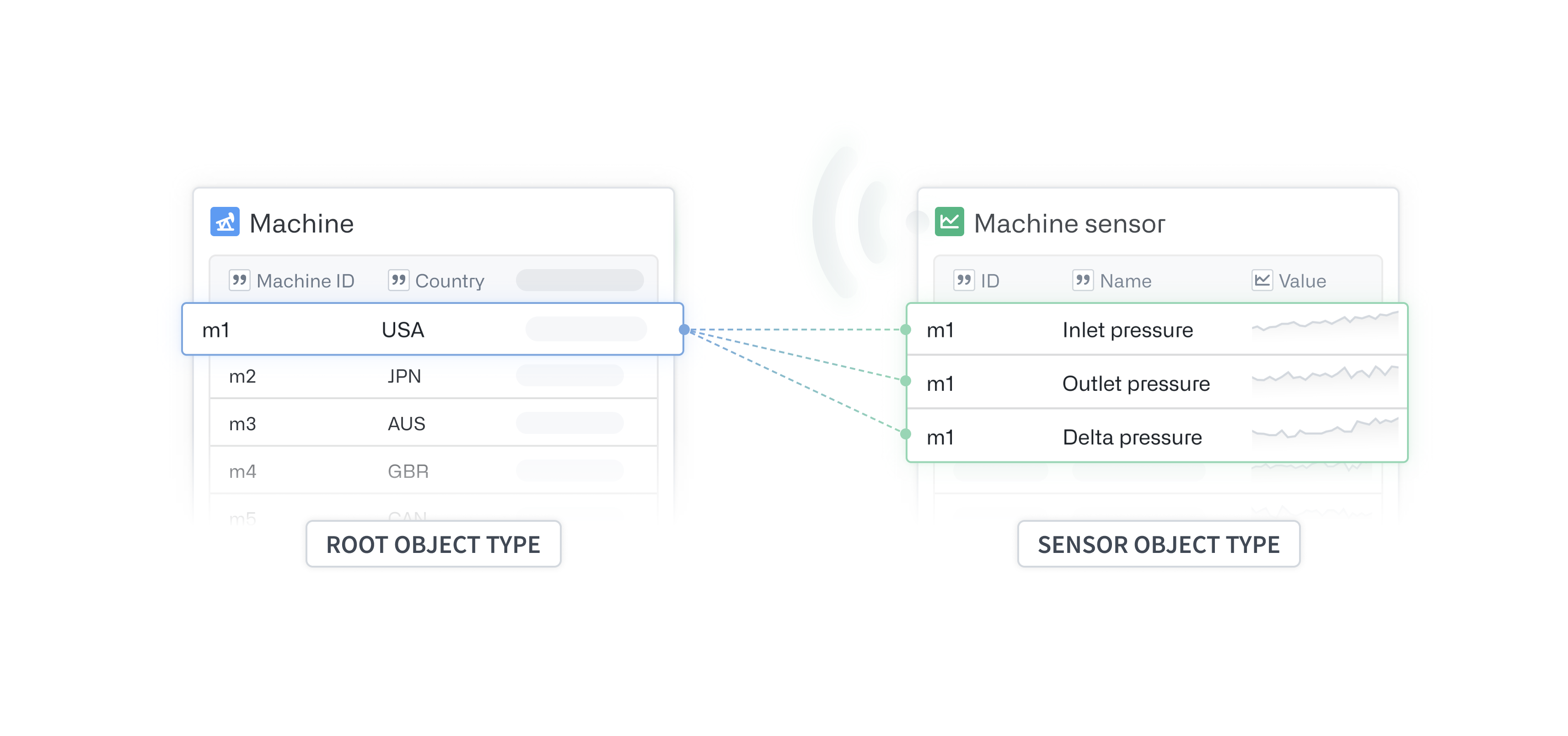The height and width of the screenshot is (736, 1568).
Task: Click the blue Machine object type icon
Action: (225, 222)
